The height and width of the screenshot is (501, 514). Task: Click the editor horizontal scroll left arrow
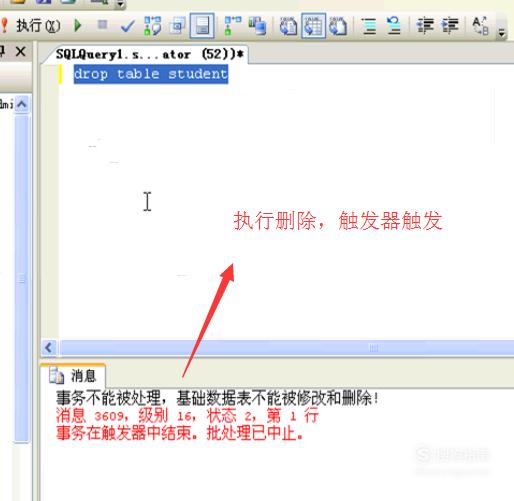49,348
